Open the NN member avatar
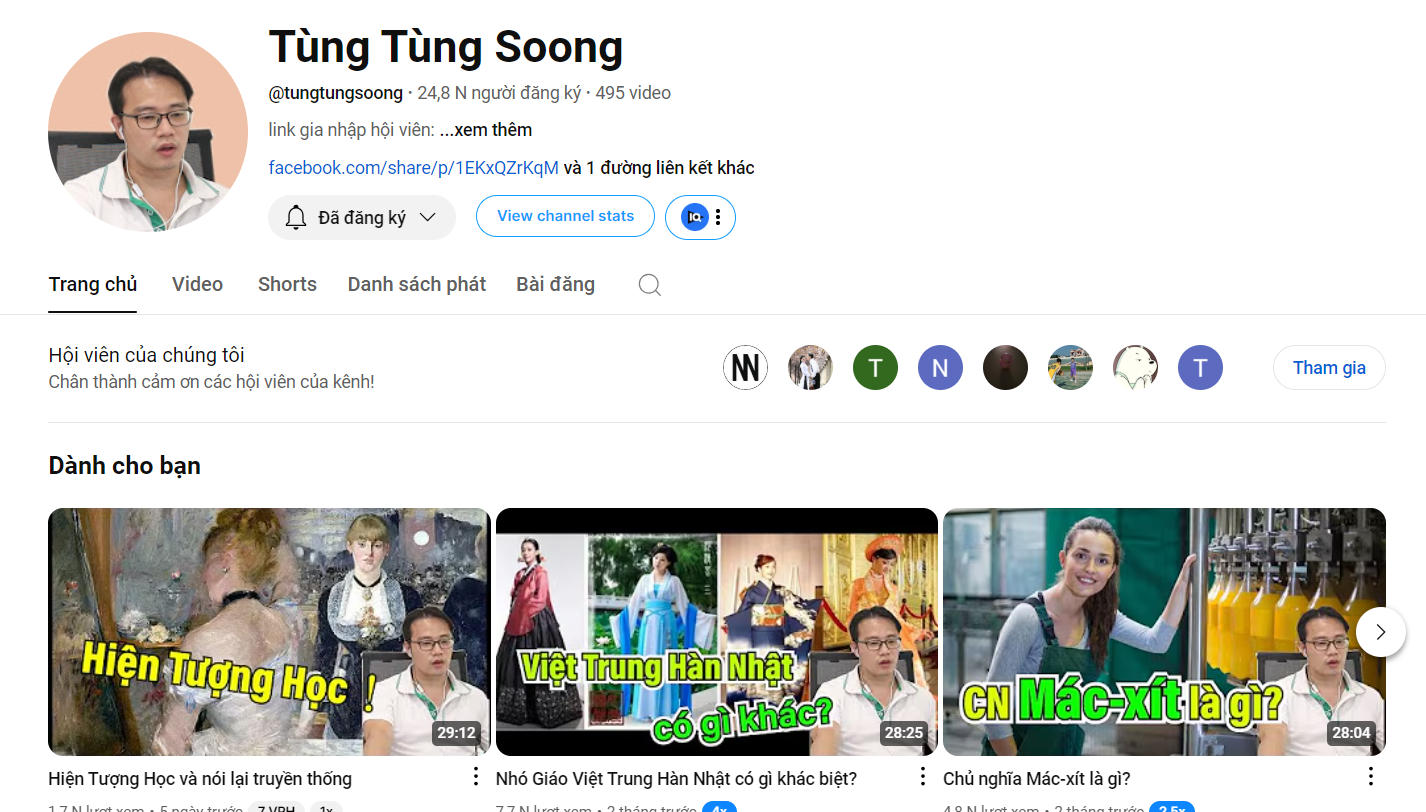This screenshot has width=1426, height=812. 745,368
